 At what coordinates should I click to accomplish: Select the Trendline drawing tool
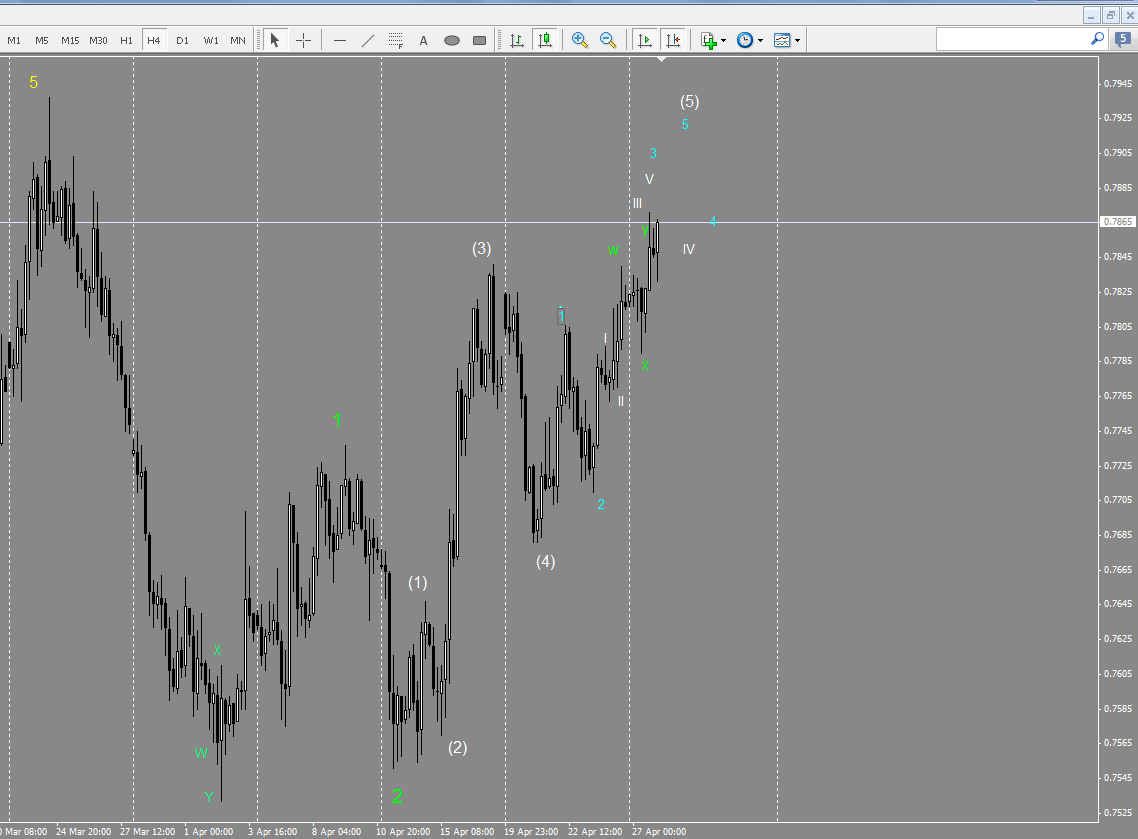368,40
